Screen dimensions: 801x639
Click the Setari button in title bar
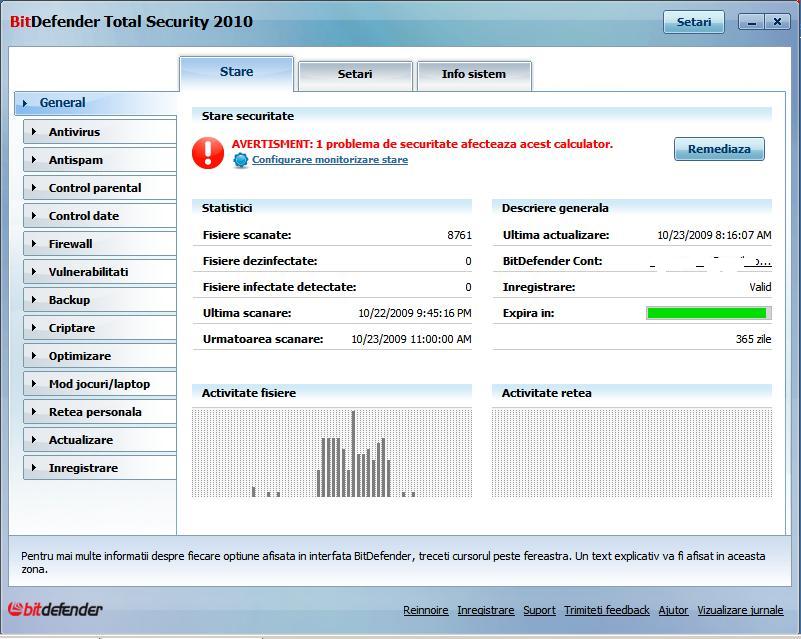(x=694, y=22)
